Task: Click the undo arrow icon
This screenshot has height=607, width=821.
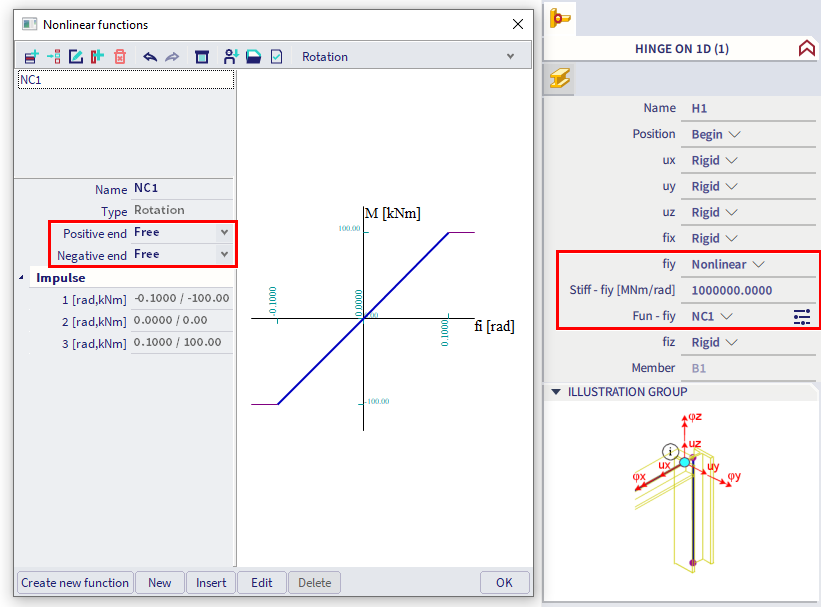Action: (x=150, y=57)
